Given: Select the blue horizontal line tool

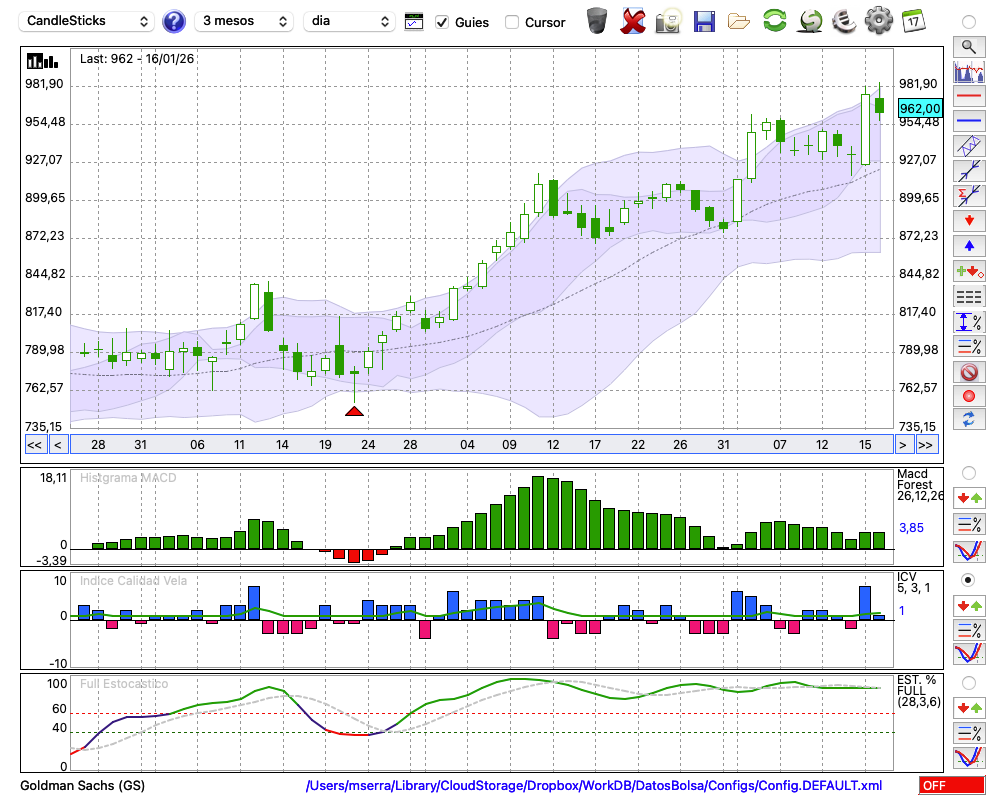Looking at the screenshot, I should tap(968, 121).
